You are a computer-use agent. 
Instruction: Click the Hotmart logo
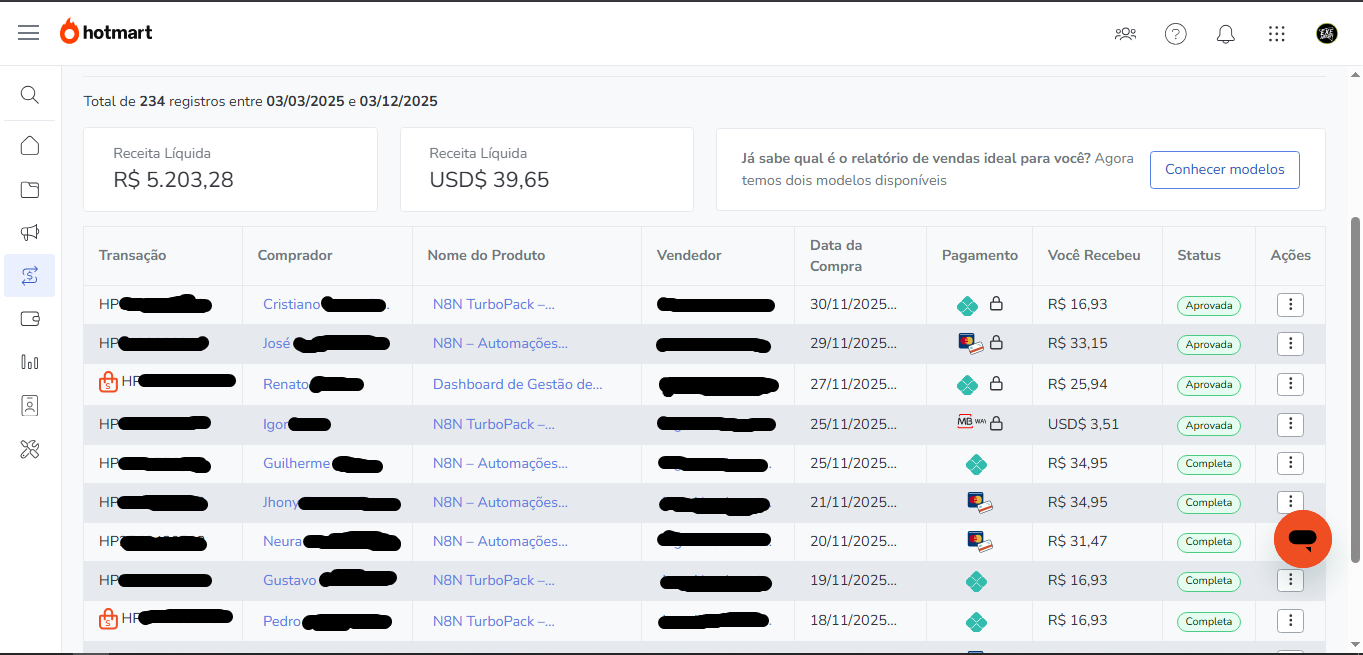pos(106,32)
